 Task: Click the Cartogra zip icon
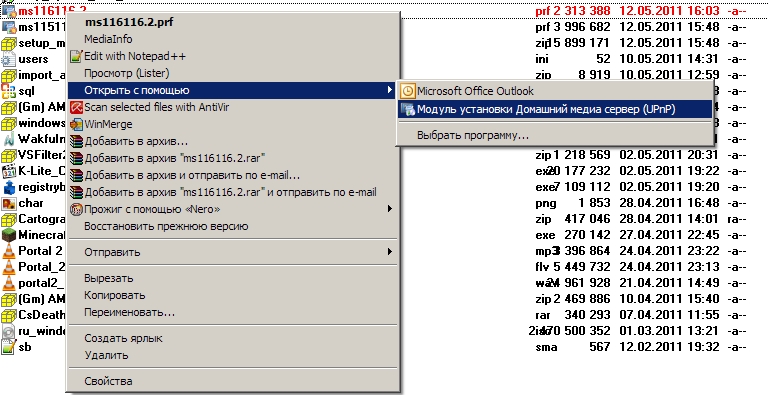click(8, 219)
